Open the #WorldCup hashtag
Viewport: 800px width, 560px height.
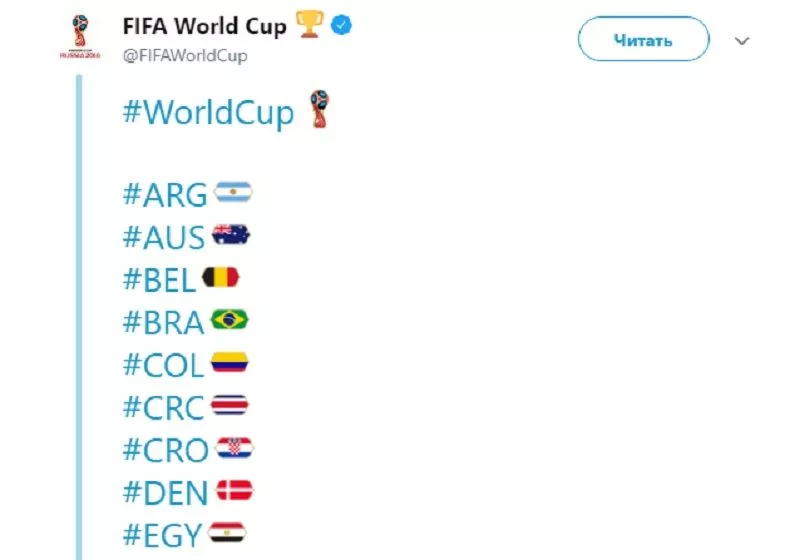click(208, 112)
